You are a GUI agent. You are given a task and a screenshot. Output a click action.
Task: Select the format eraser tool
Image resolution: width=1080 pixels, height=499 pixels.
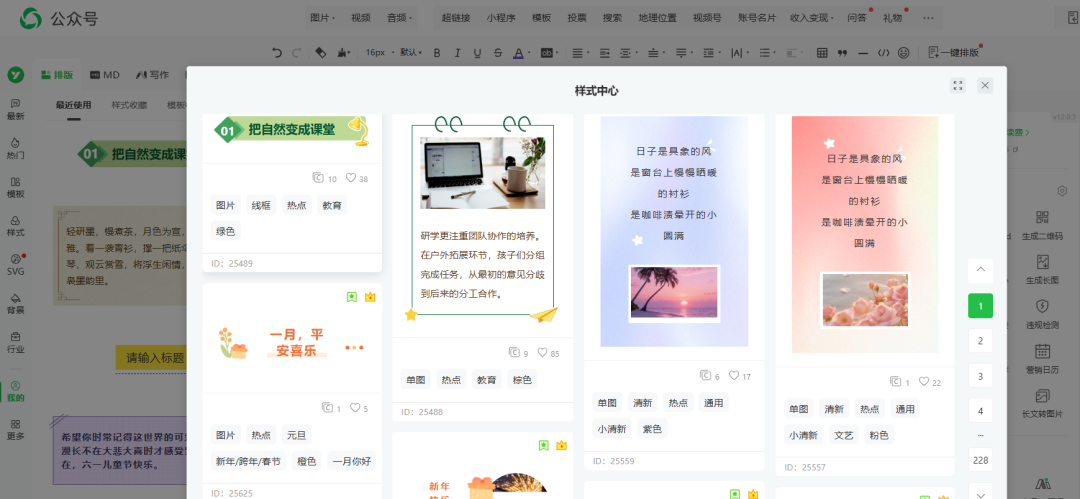pos(320,52)
